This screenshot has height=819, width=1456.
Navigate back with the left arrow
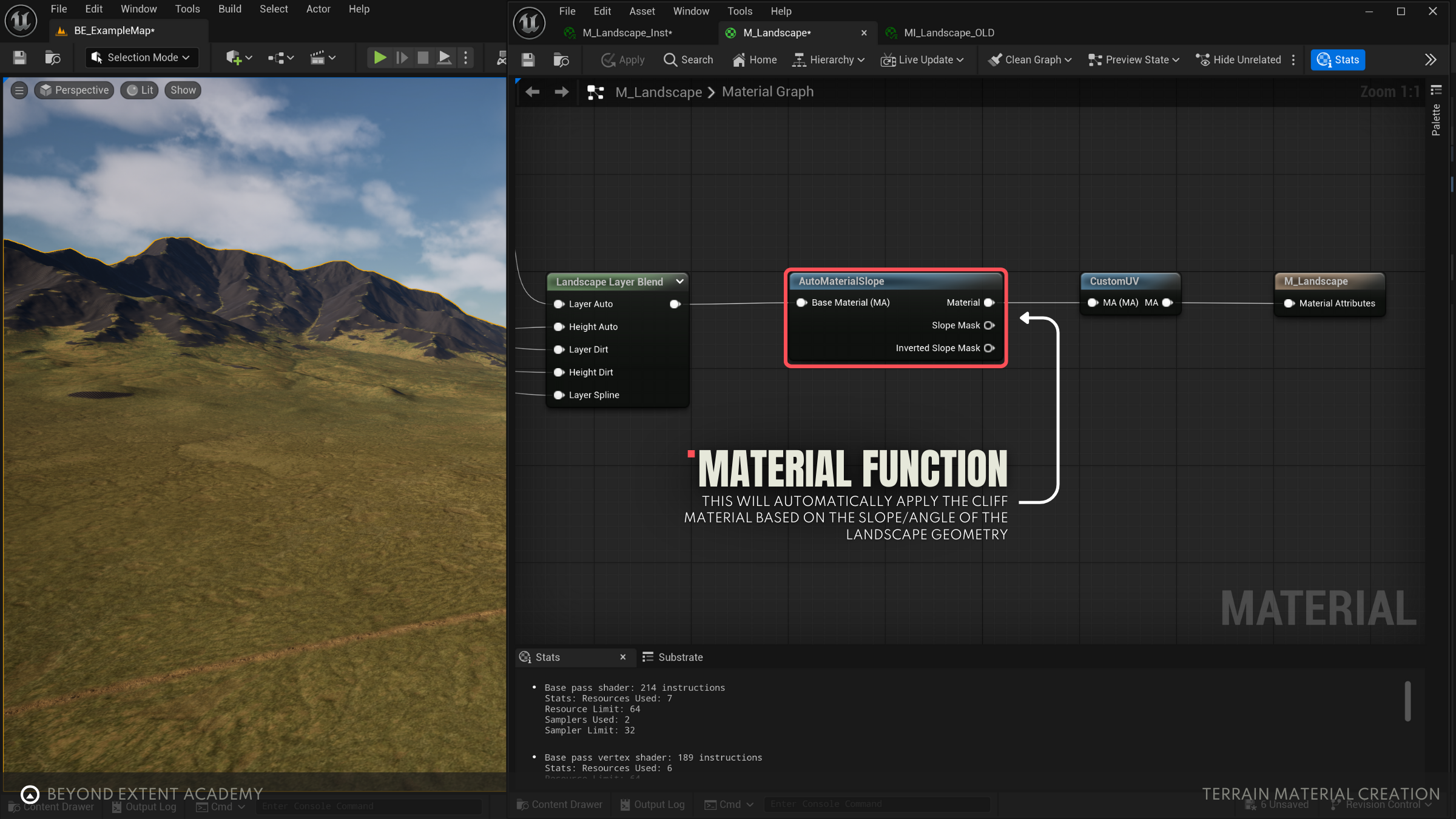coord(533,92)
